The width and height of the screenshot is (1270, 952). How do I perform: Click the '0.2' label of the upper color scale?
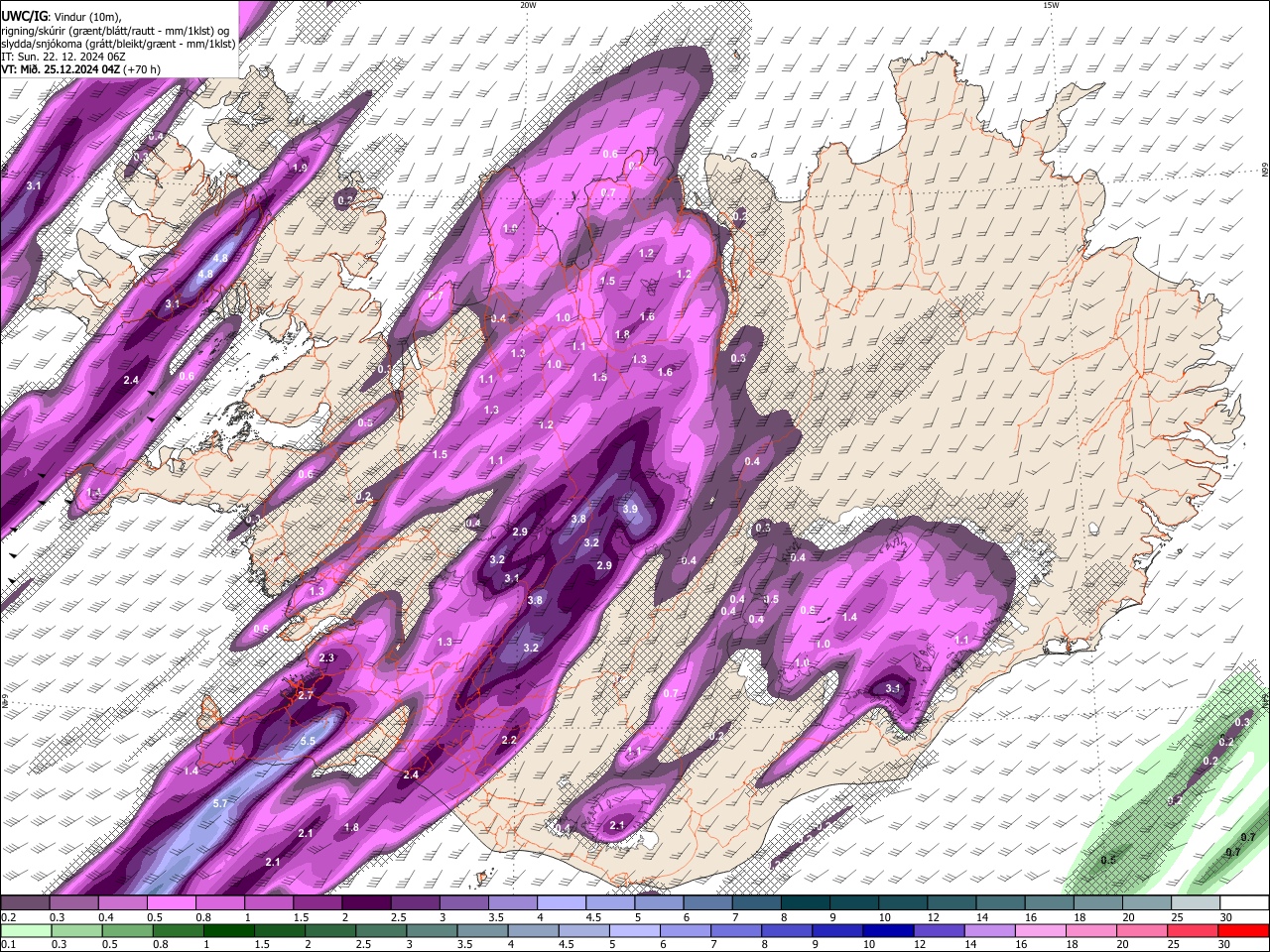click(8, 917)
